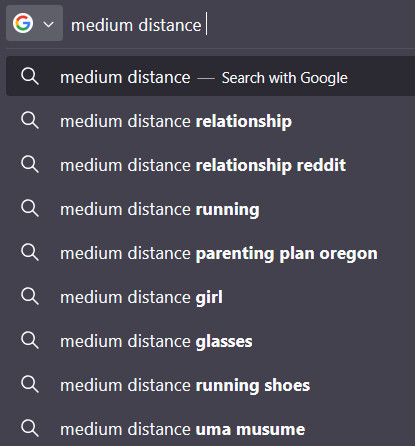Click magnifier icon beside relationship reddit
The width and height of the screenshot is (415, 446).
(x=30, y=164)
